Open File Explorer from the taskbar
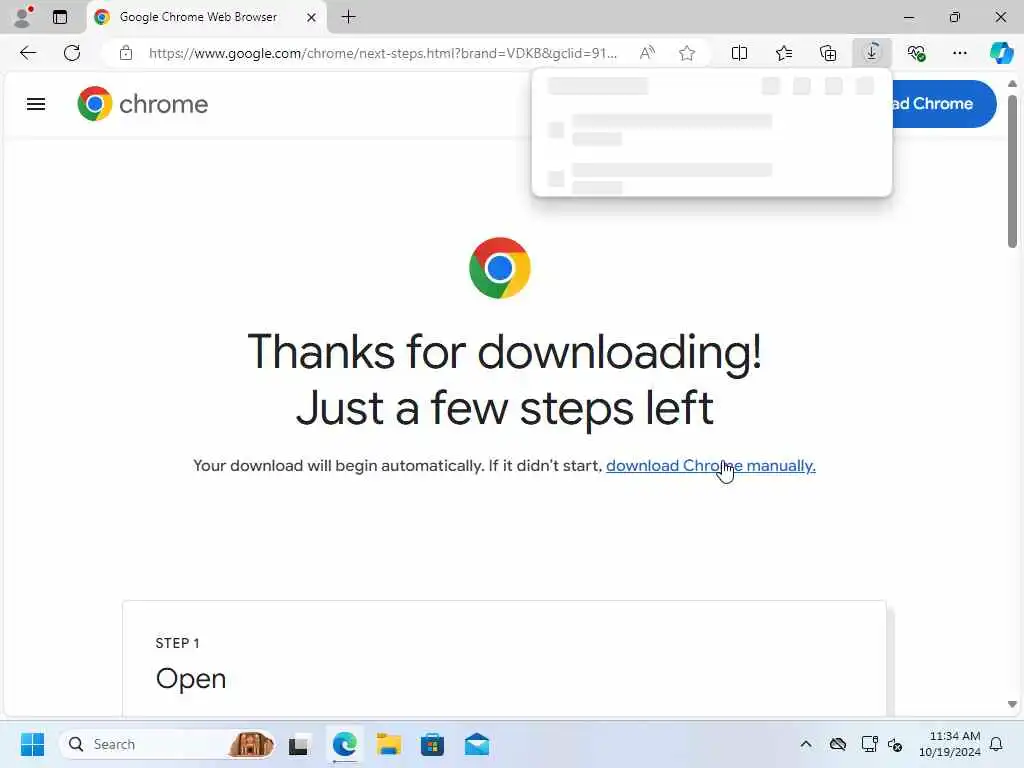This screenshot has height=768, width=1024. [x=389, y=744]
